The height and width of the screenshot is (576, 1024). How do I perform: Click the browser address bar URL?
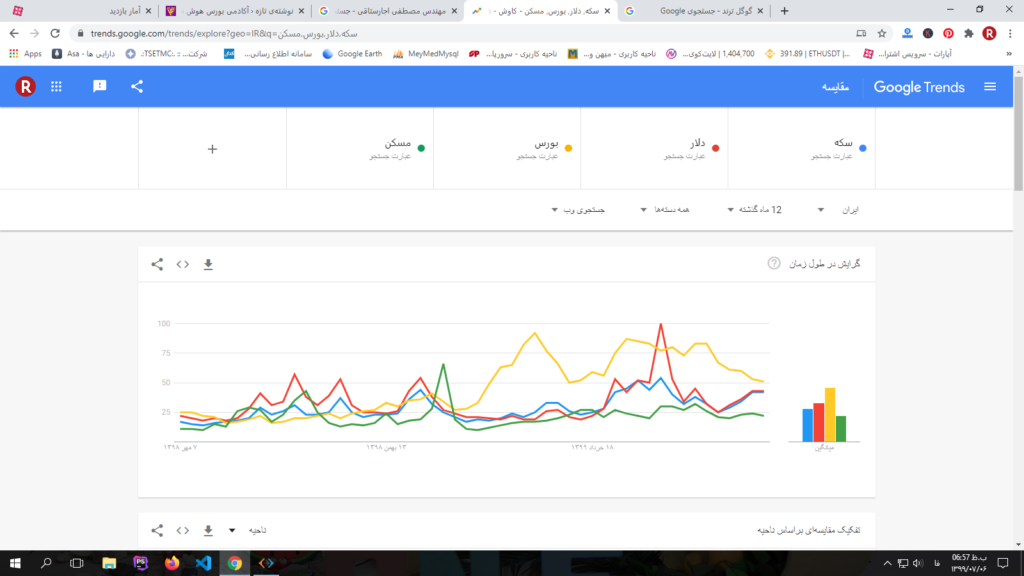point(300,33)
